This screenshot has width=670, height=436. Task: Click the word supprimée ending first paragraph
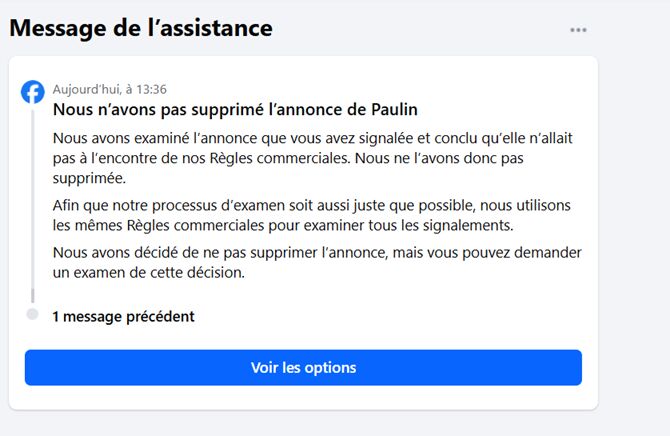(89, 178)
